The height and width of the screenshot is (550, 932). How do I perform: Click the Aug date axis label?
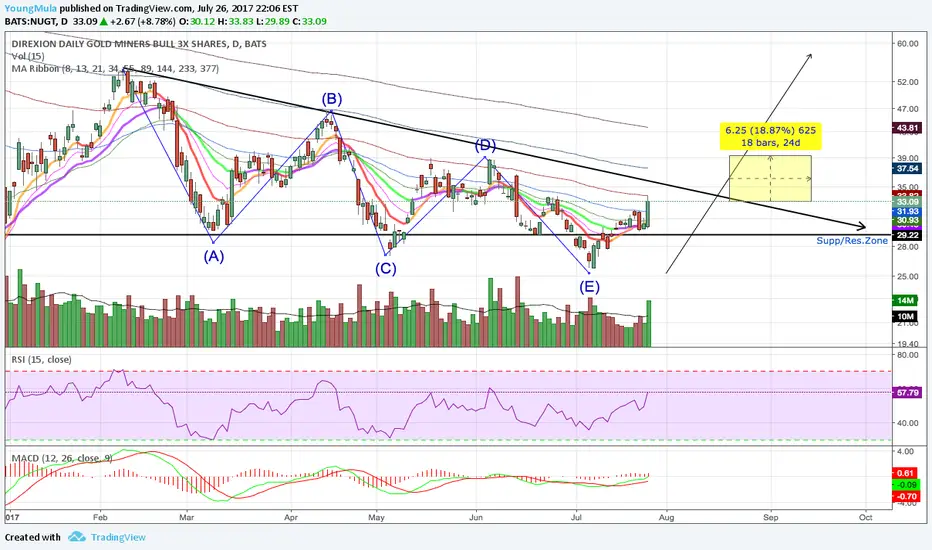(x=666, y=517)
